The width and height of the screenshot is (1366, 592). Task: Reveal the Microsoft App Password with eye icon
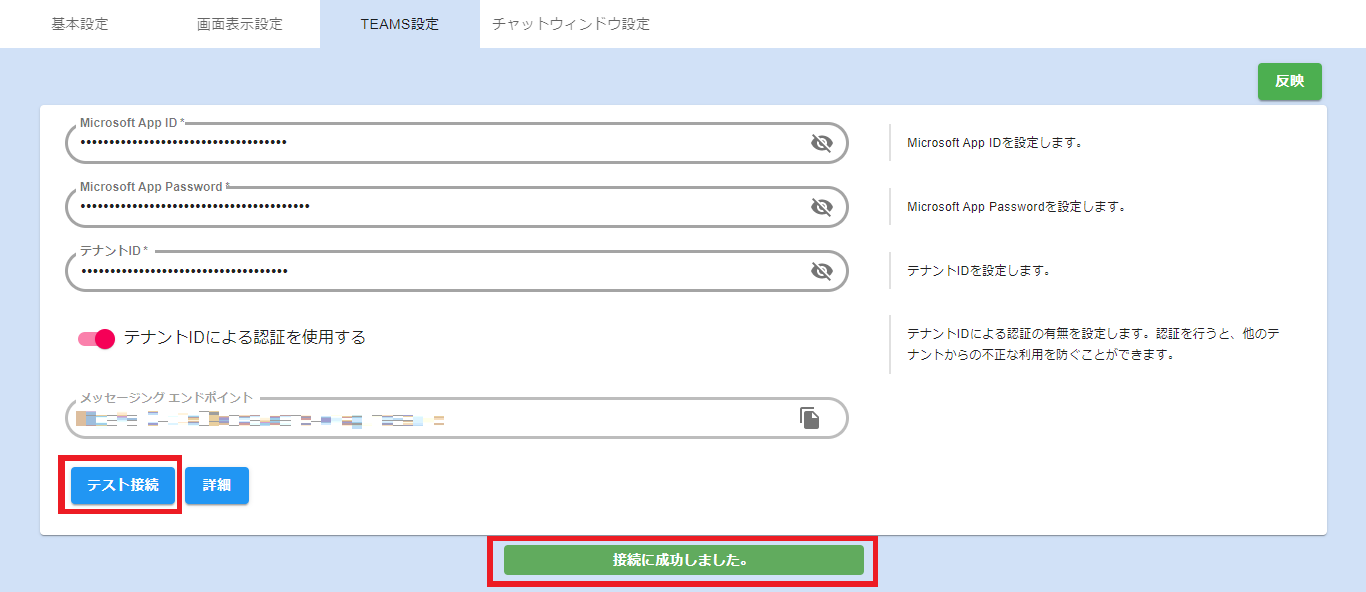pos(821,207)
